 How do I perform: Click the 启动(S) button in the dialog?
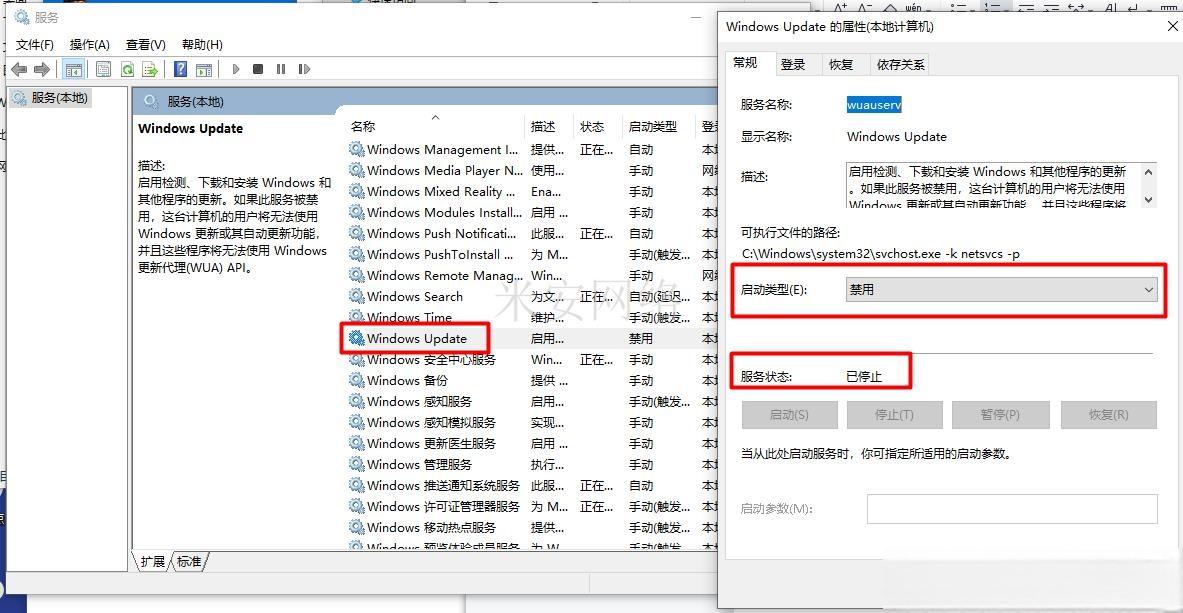click(789, 415)
